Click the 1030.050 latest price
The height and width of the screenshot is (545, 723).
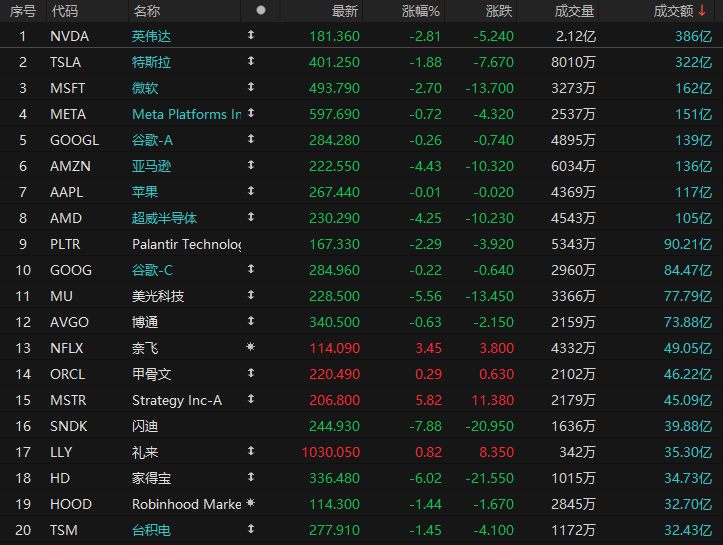pos(331,452)
